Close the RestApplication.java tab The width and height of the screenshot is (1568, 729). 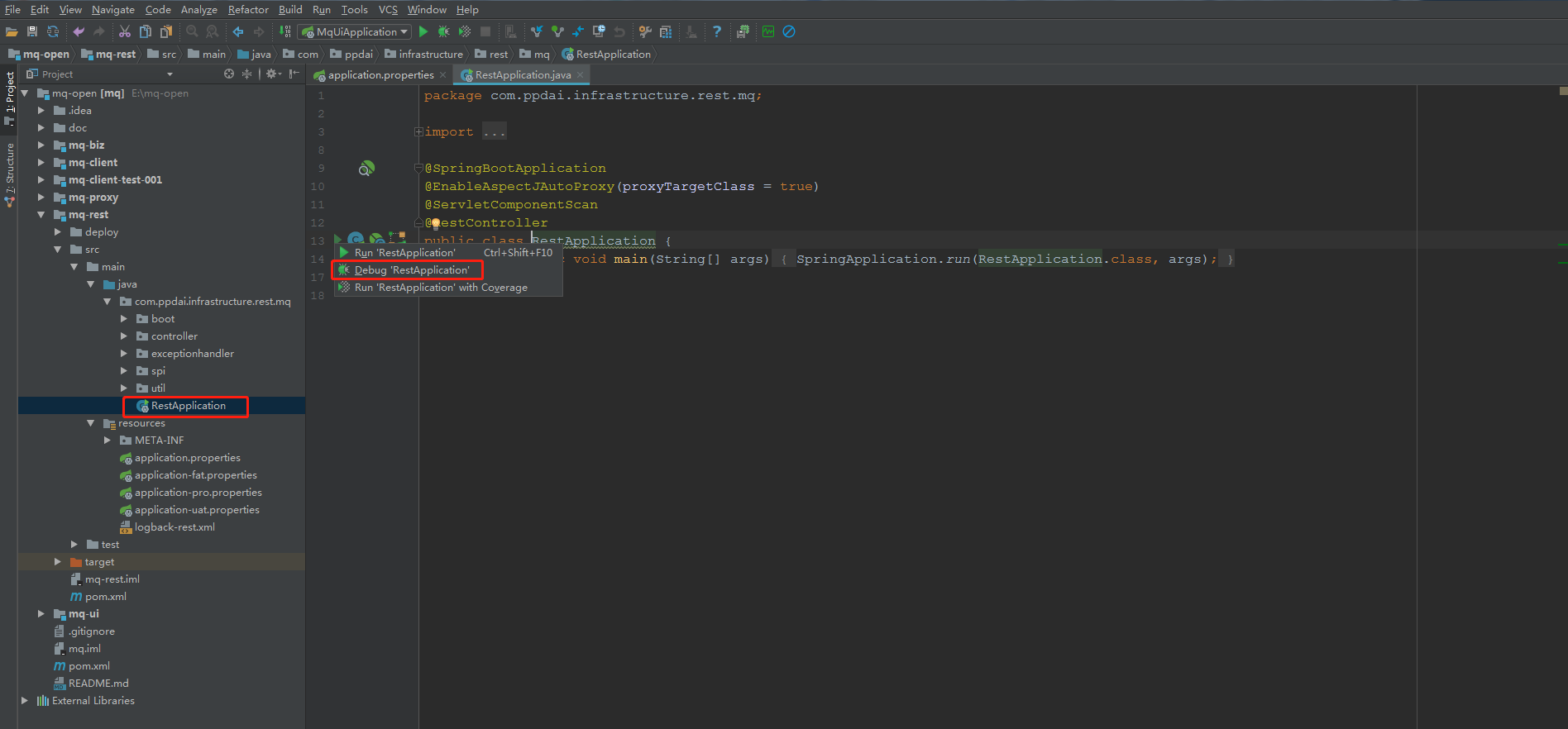tap(581, 75)
